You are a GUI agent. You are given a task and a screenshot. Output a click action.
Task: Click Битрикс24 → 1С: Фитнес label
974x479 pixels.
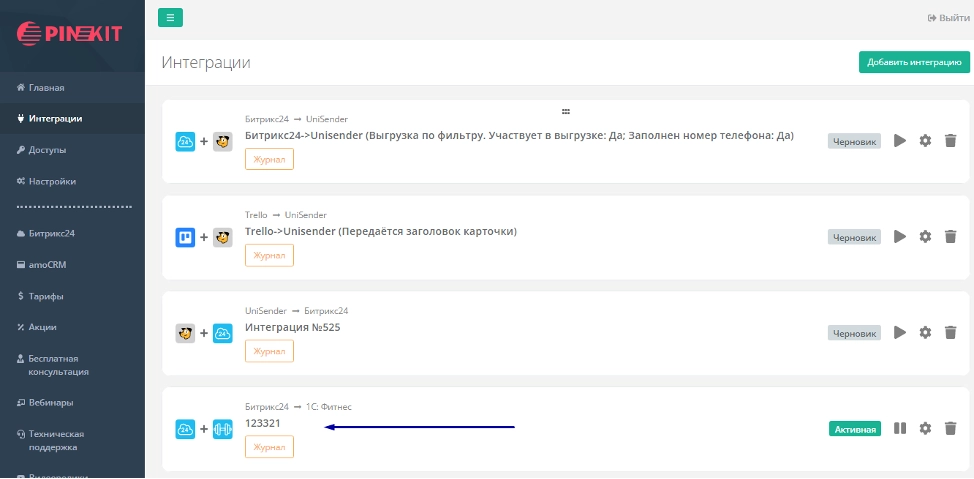point(298,407)
